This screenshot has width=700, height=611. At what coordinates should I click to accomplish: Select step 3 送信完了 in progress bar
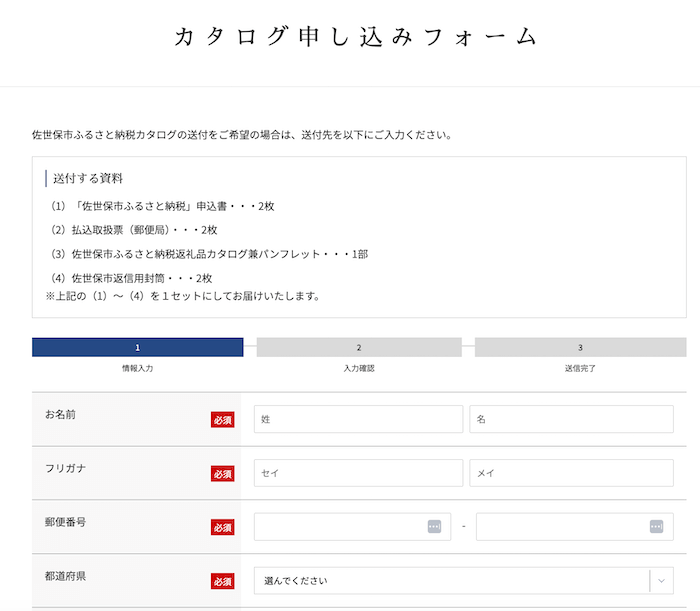pos(580,348)
